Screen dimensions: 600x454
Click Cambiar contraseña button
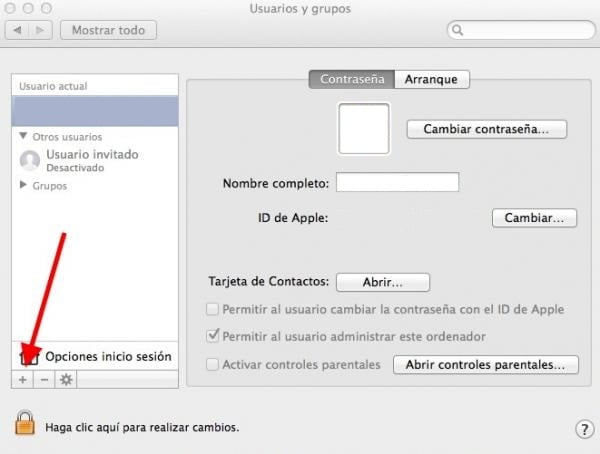click(x=486, y=129)
